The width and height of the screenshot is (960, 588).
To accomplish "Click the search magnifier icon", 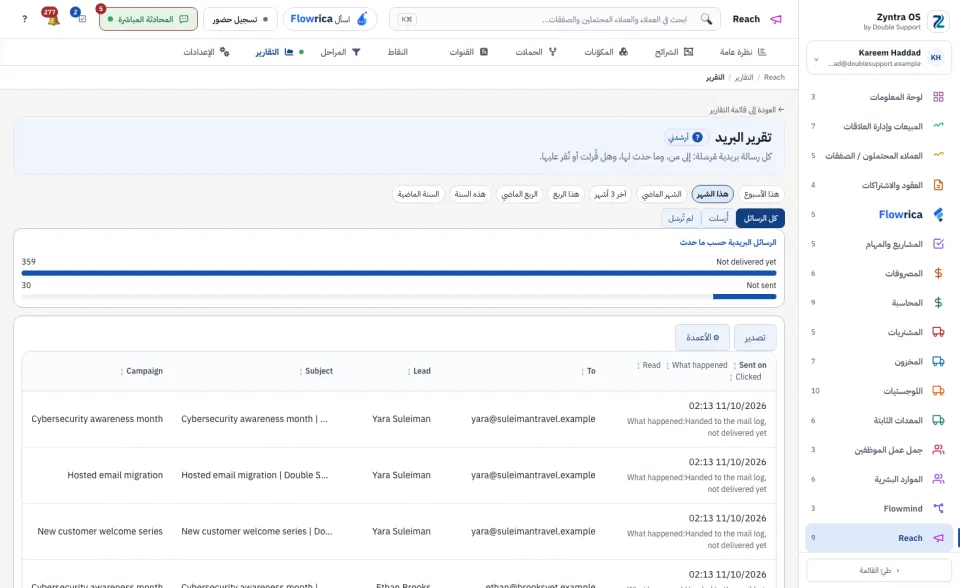I will click(706, 19).
